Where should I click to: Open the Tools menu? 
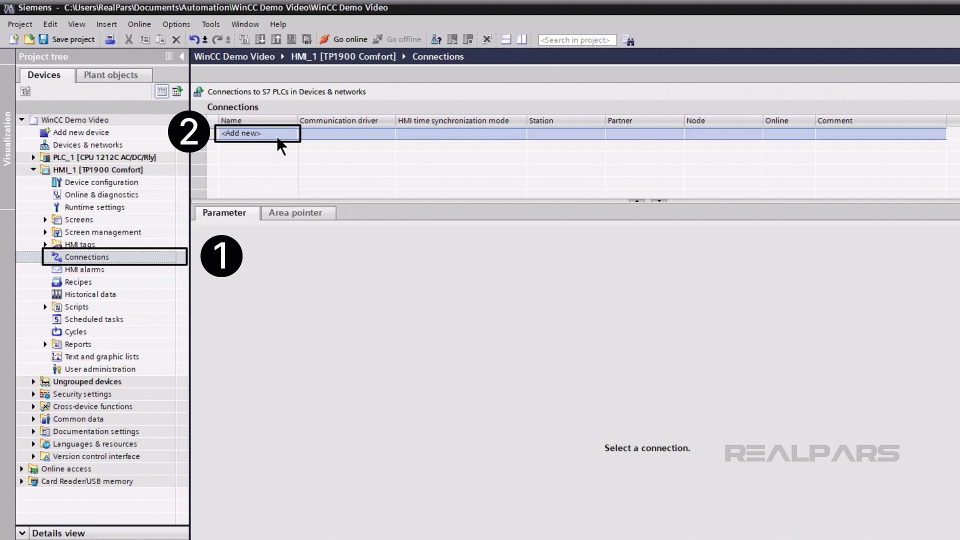coord(211,24)
